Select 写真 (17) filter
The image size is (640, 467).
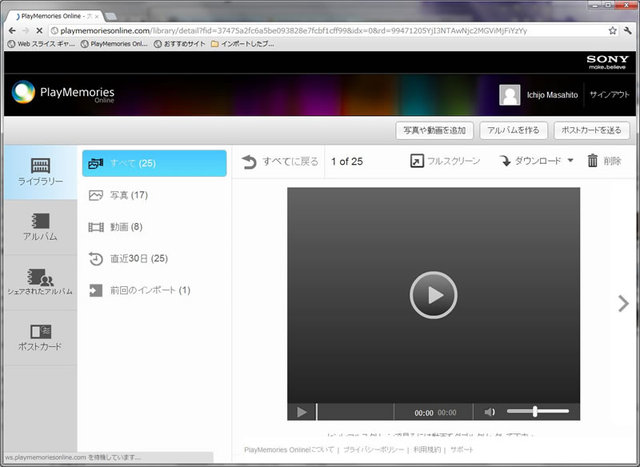[x=128, y=195]
